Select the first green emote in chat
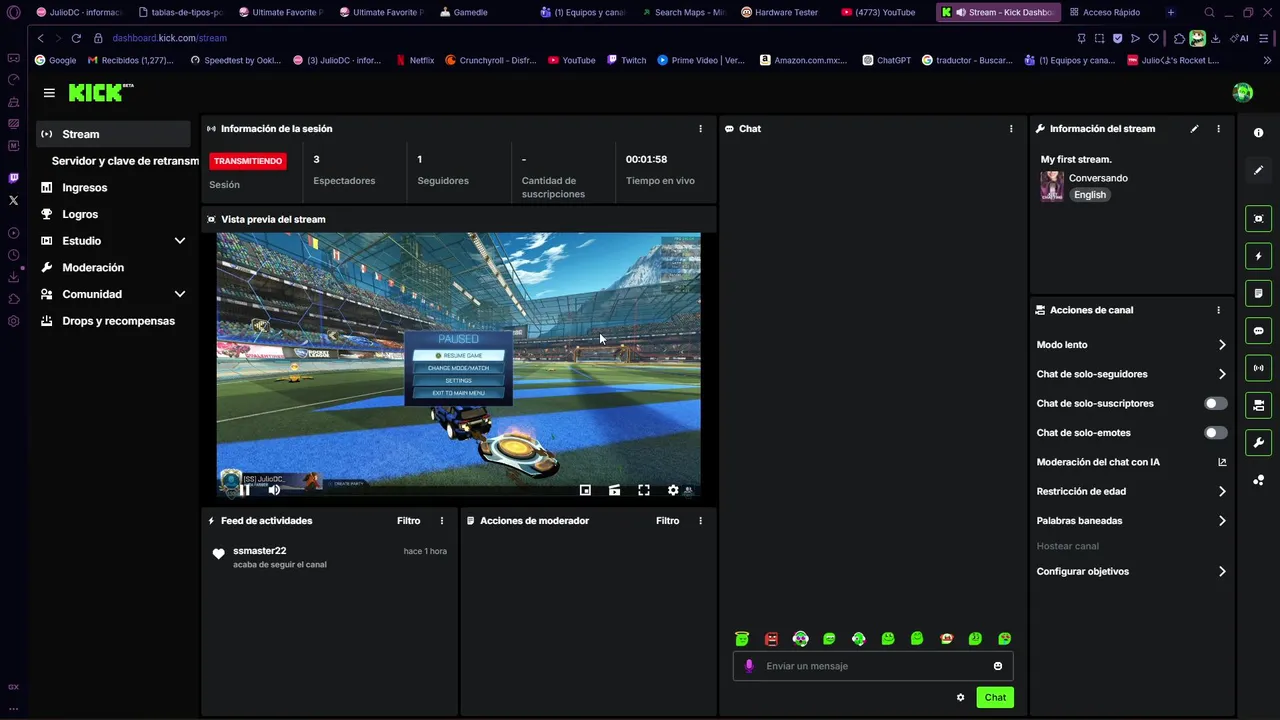 pyautogui.click(x=742, y=639)
